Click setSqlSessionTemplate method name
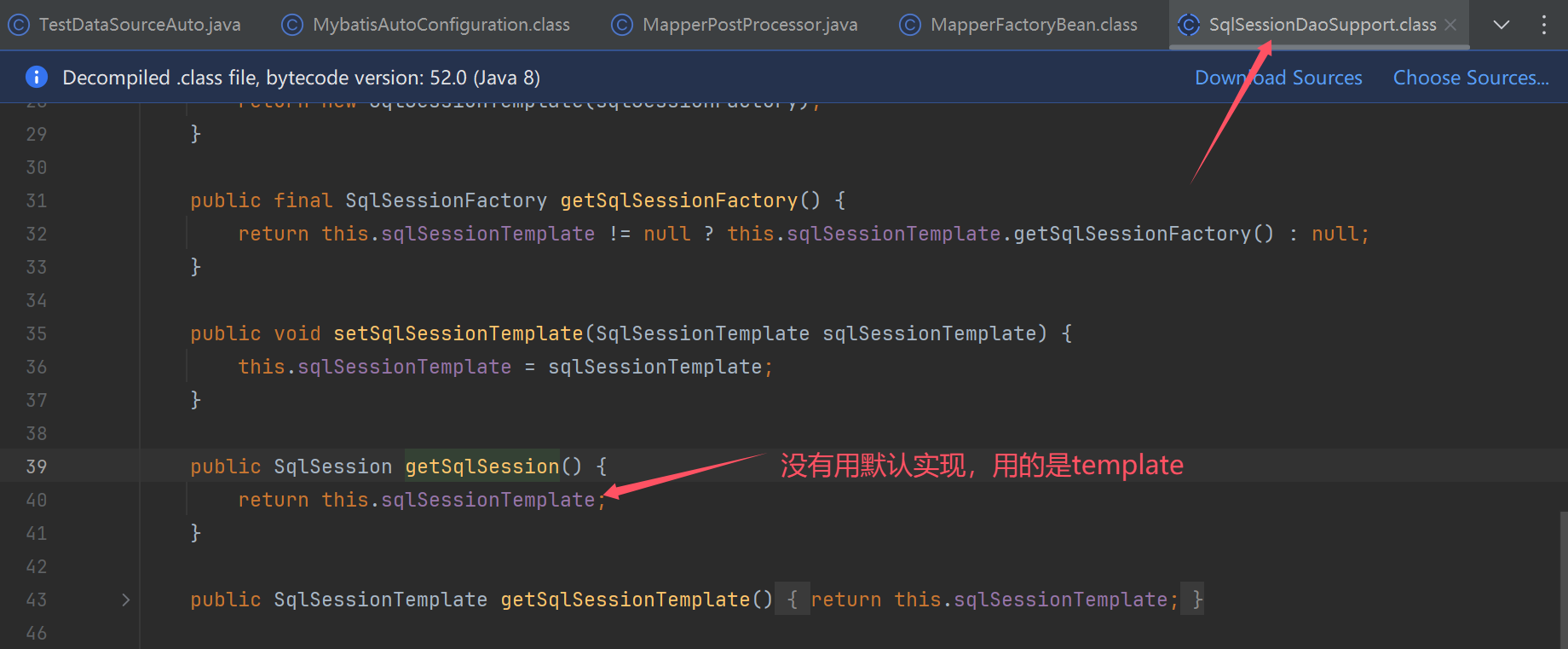The height and width of the screenshot is (649, 1568). (458, 333)
